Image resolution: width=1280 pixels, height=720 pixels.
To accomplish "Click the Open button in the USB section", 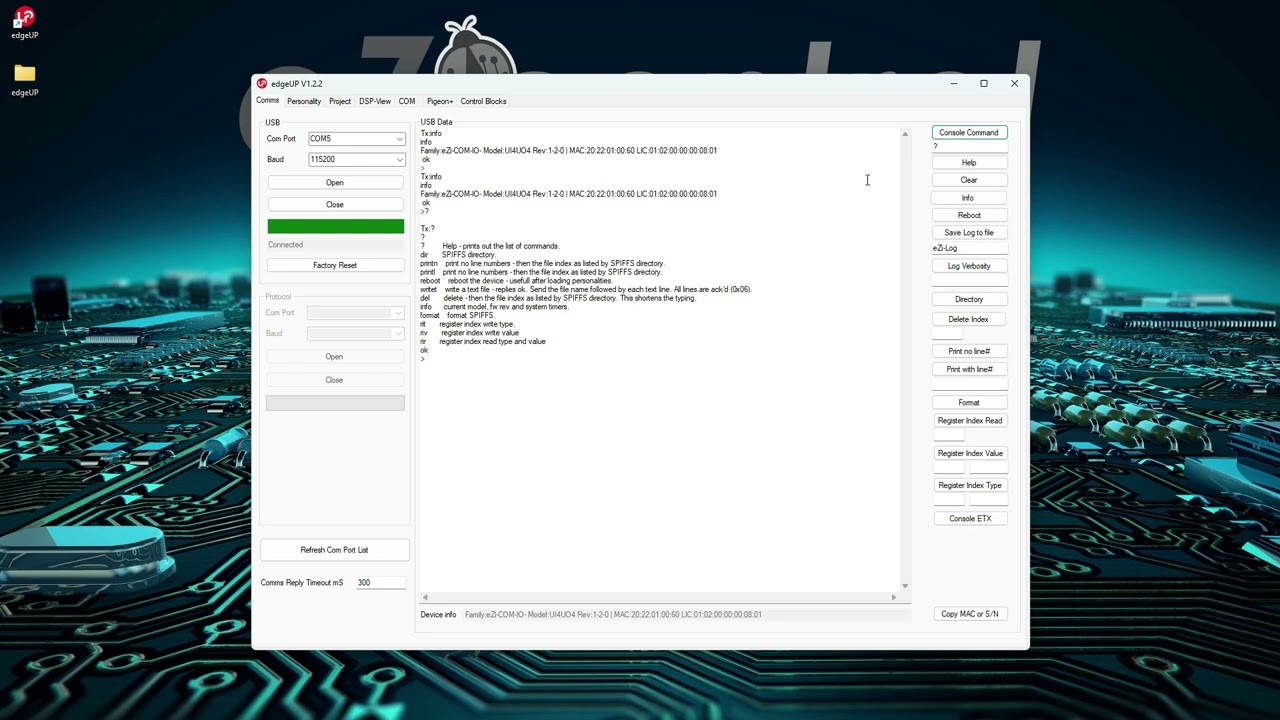I will click(x=335, y=183).
